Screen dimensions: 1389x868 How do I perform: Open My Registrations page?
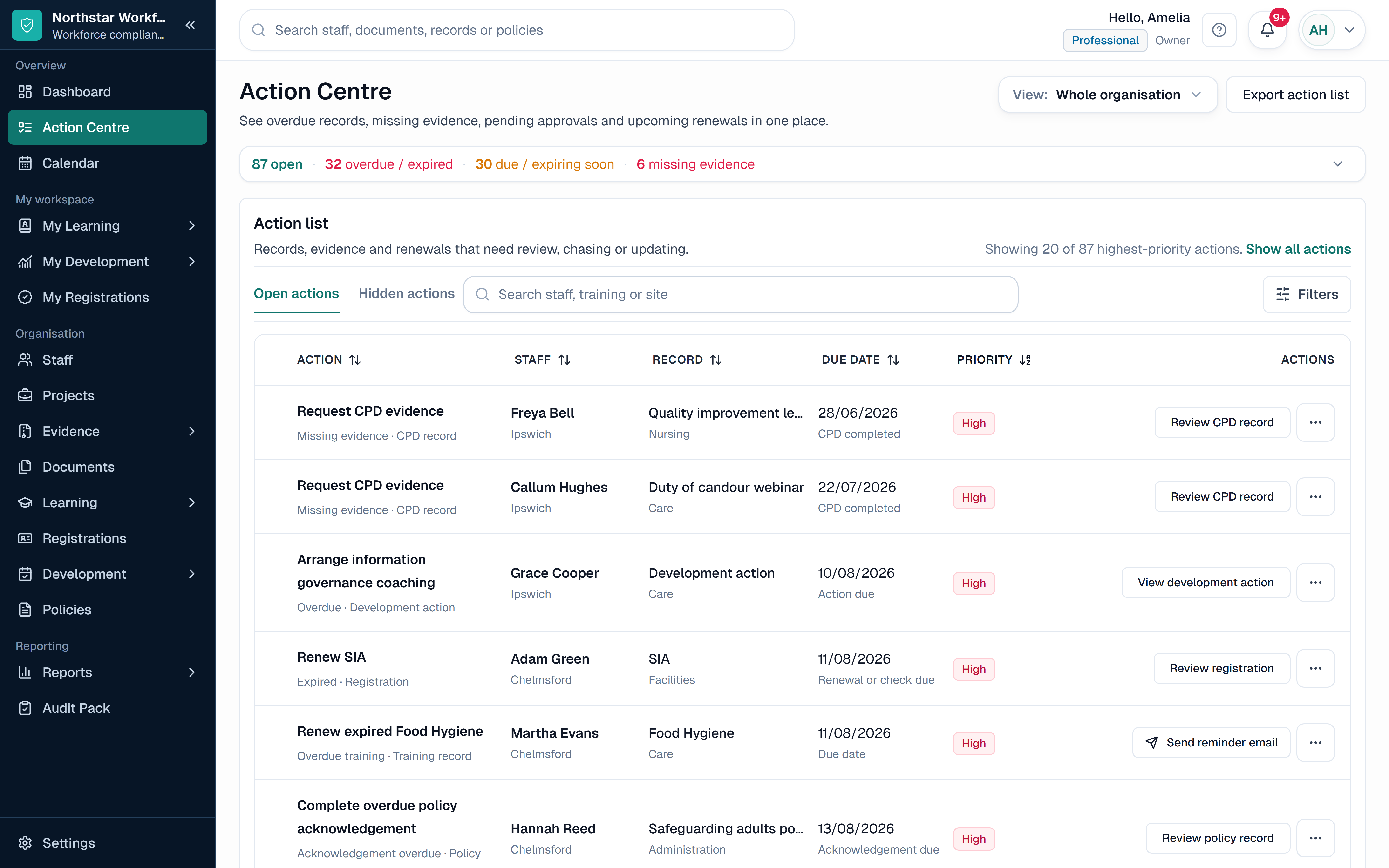[x=107, y=297]
